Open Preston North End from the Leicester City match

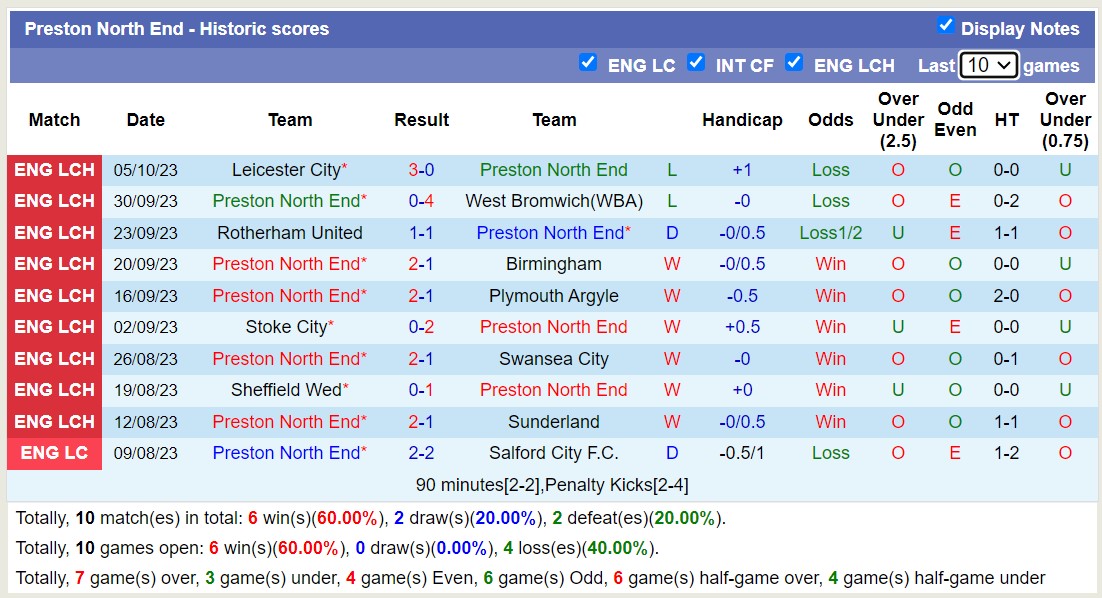pyautogui.click(x=553, y=169)
